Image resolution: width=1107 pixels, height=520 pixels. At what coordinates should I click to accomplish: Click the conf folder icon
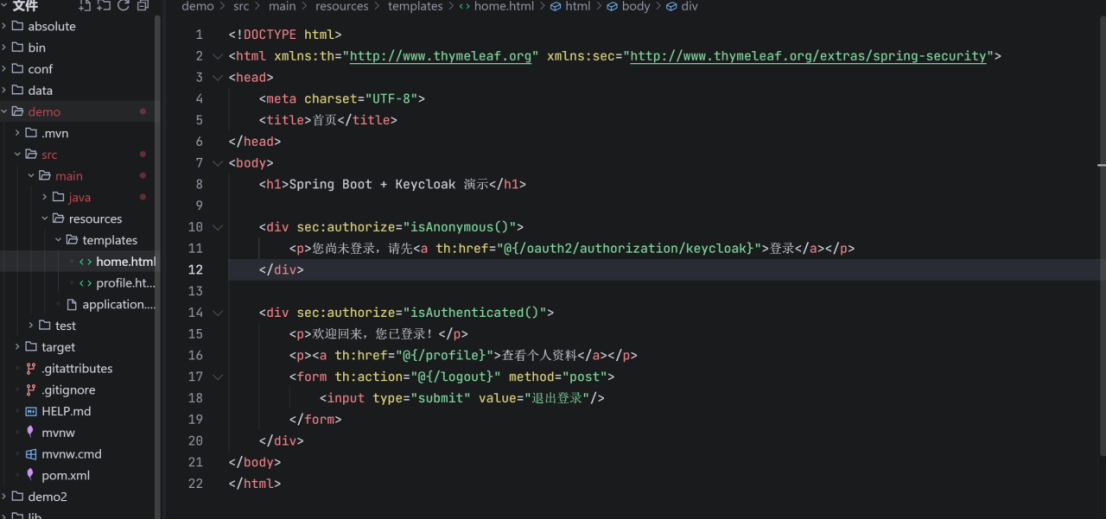tap(18, 69)
